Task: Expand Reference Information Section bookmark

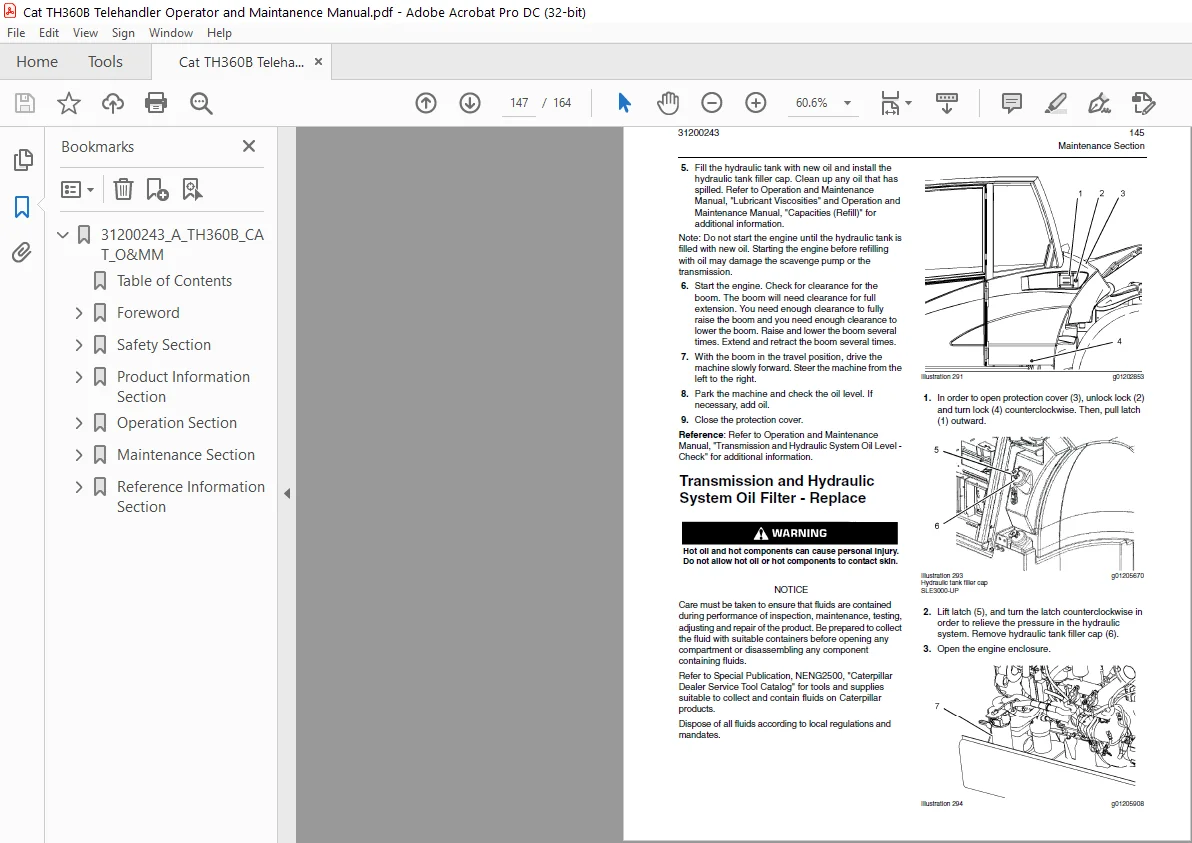Action: [x=79, y=486]
